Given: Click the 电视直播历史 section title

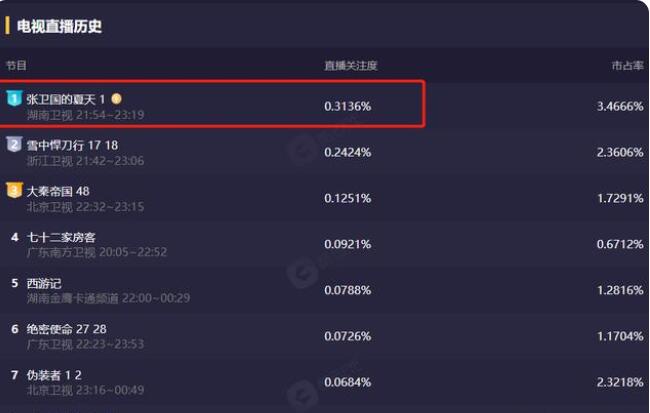Looking at the screenshot, I should click(59, 26).
